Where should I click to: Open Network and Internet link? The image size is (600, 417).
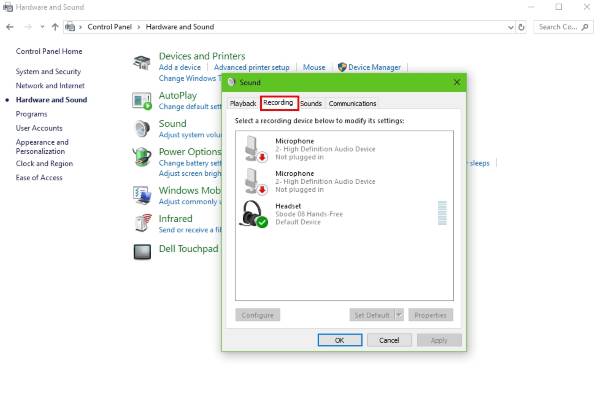click(50, 86)
